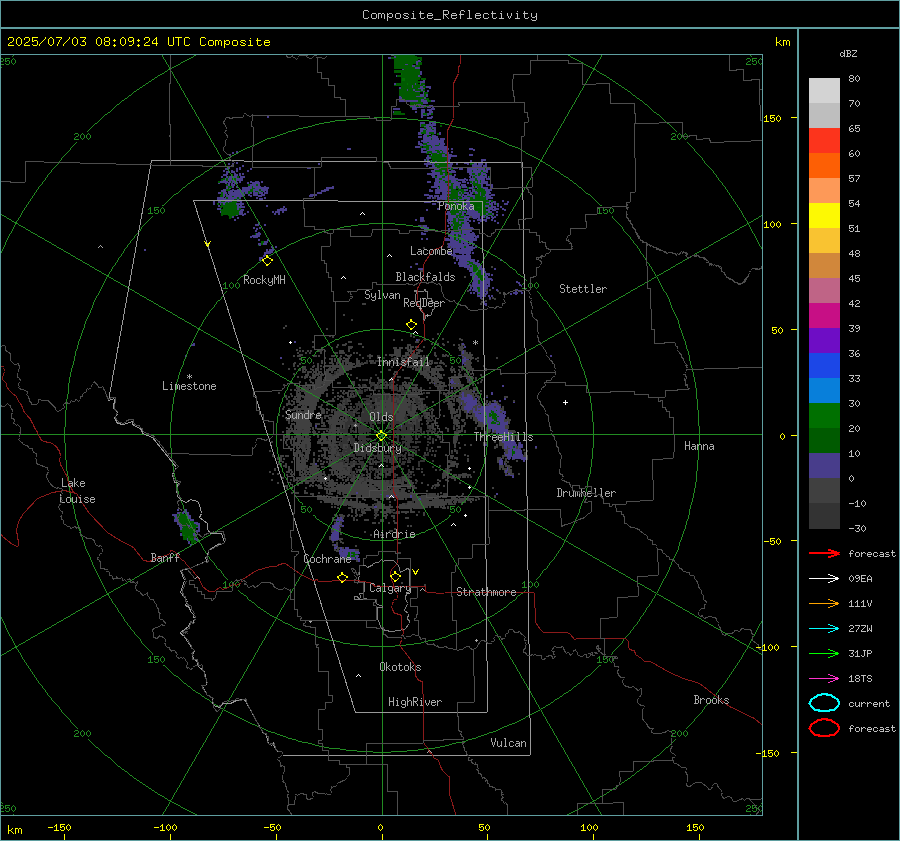Click the Hanna city label
Screen dimensions: 900x841
click(x=699, y=446)
